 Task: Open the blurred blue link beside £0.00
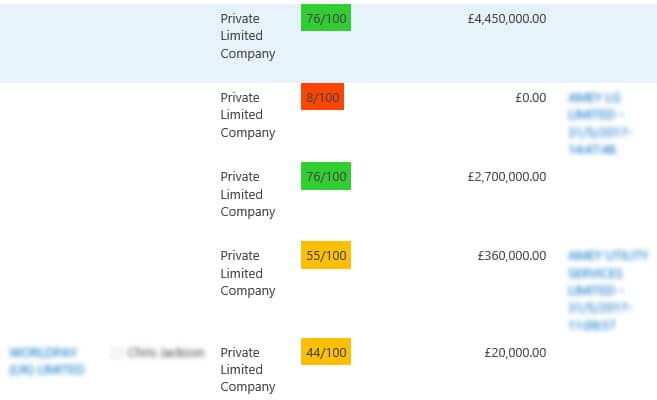click(599, 123)
